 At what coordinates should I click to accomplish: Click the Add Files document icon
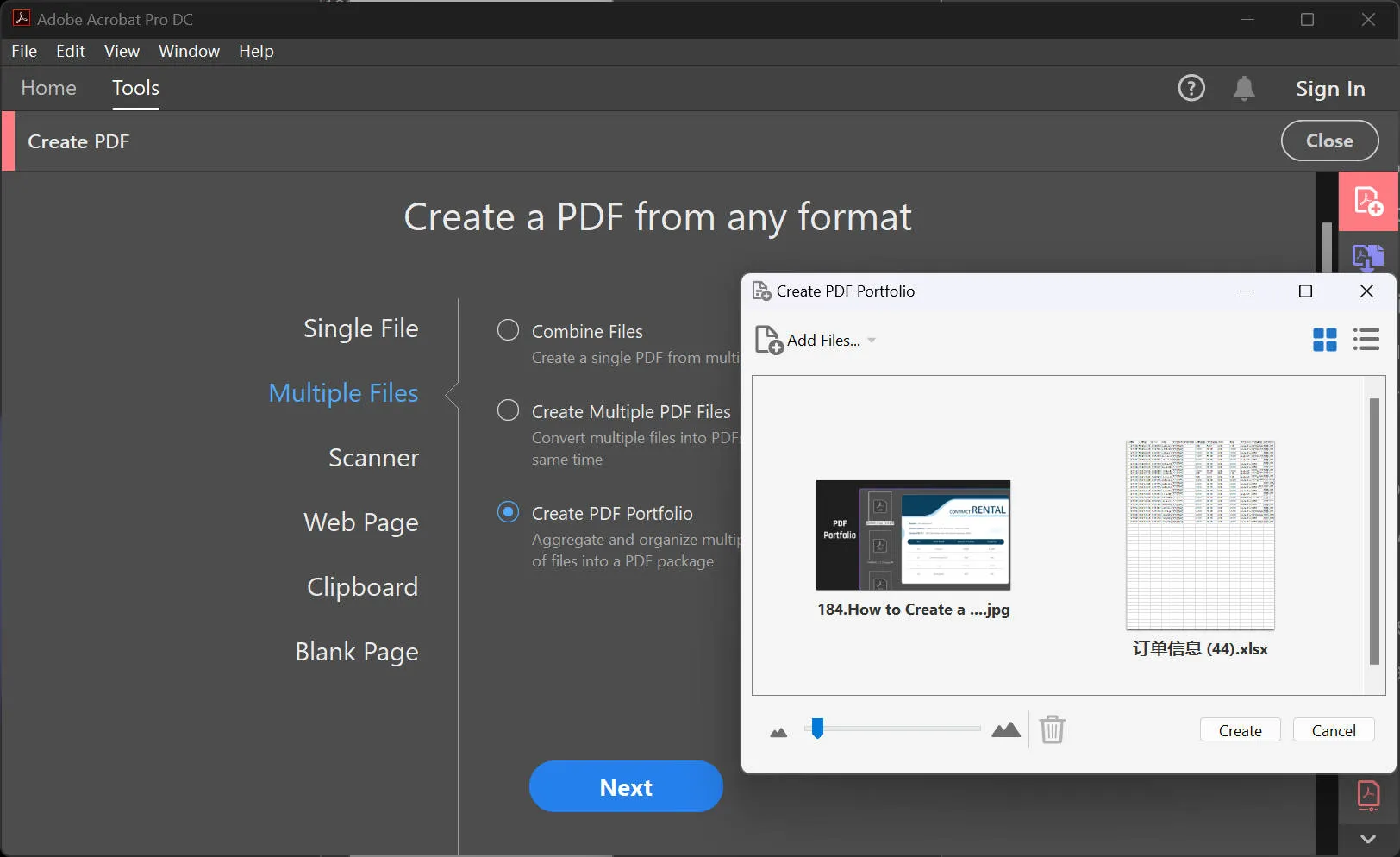click(769, 341)
